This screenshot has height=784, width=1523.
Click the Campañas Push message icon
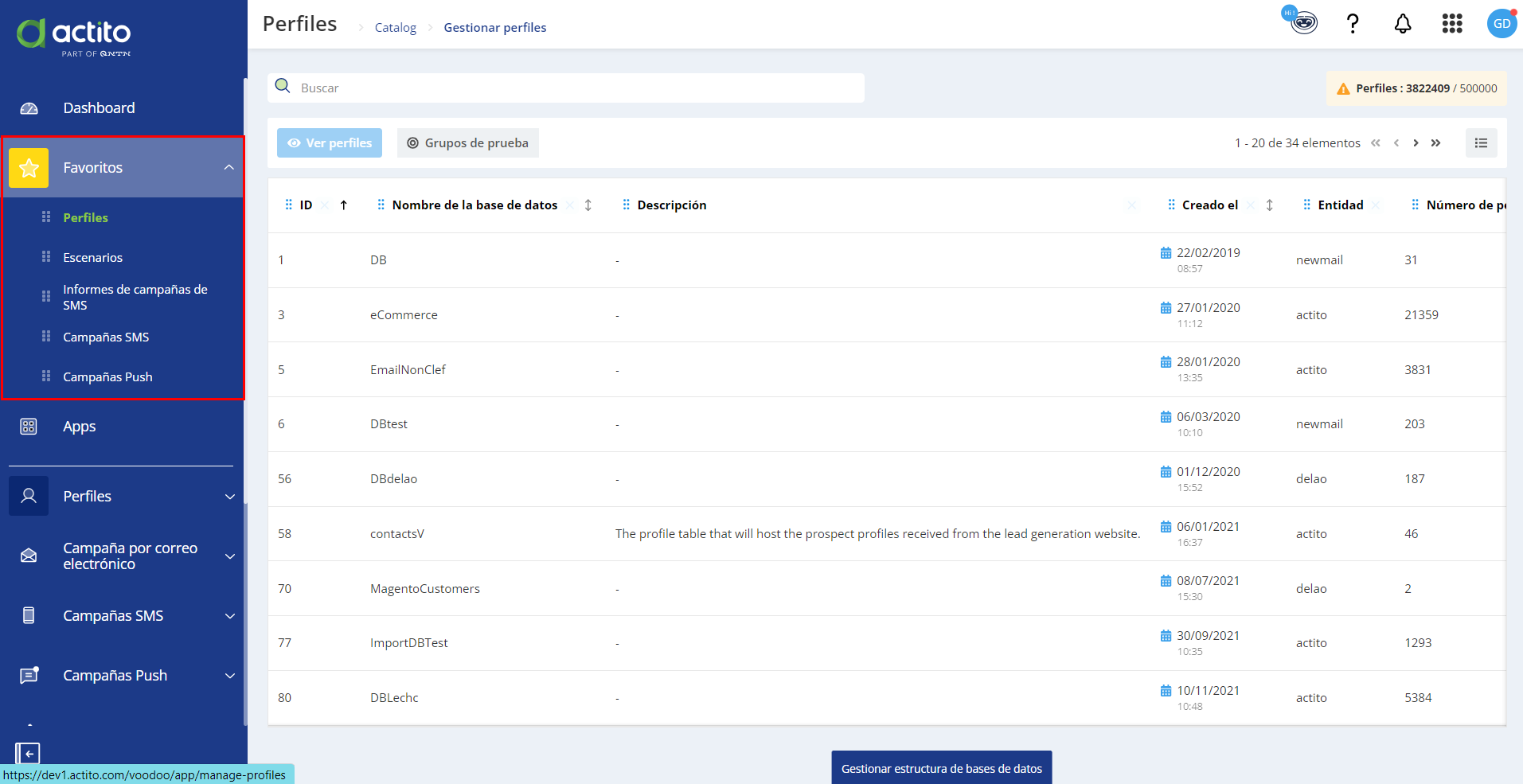[x=29, y=675]
